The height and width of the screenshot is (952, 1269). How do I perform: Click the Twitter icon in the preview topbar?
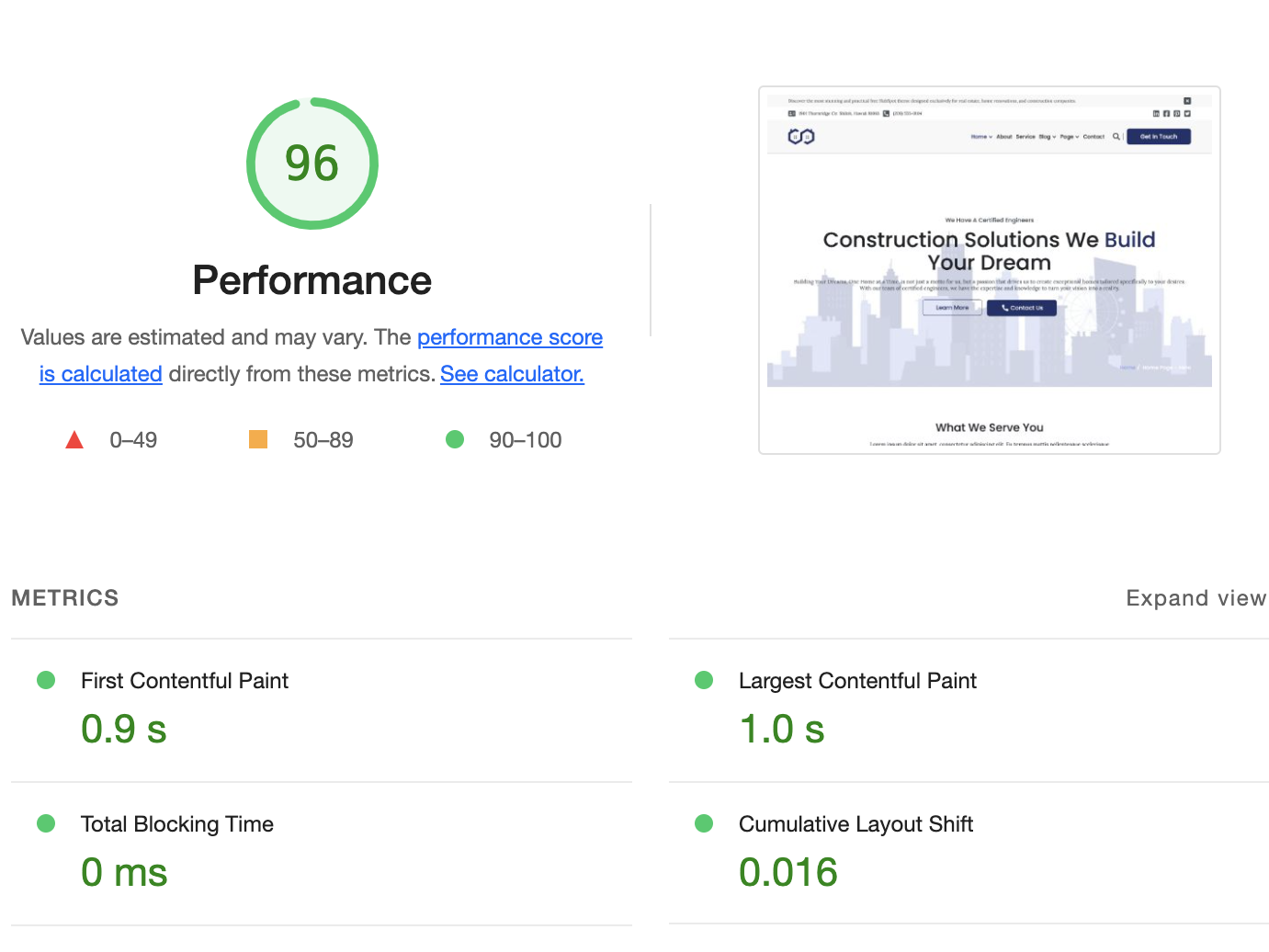pyautogui.click(x=1186, y=112)
